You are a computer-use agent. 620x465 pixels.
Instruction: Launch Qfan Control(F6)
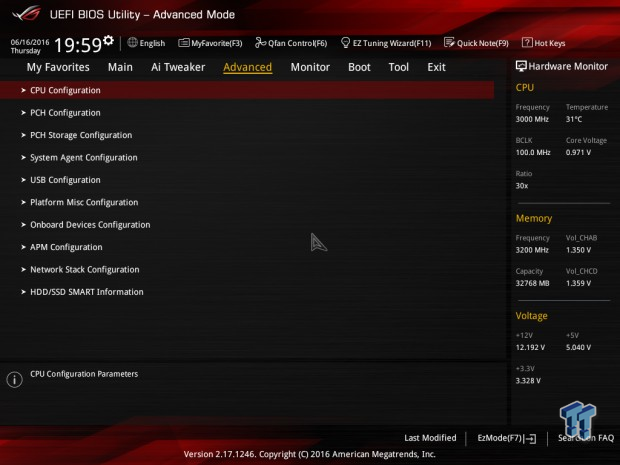point(297,43)
